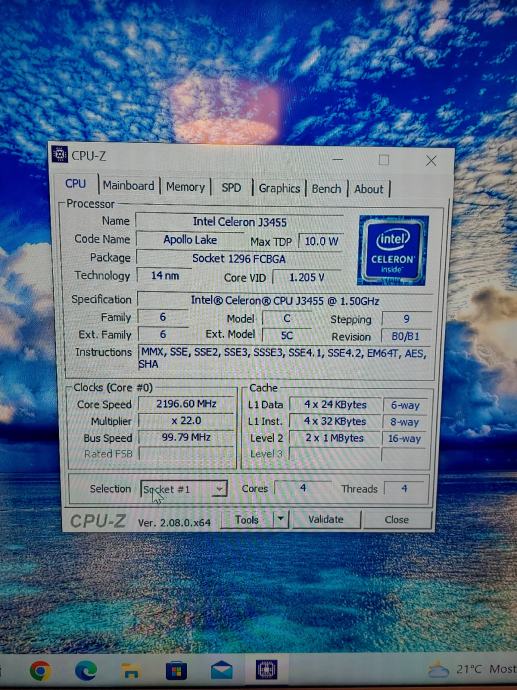Viewport: 517px width, 690px height.
Task: Click the CPU-Z title bar icon
Action: click(x=60, y=155)
